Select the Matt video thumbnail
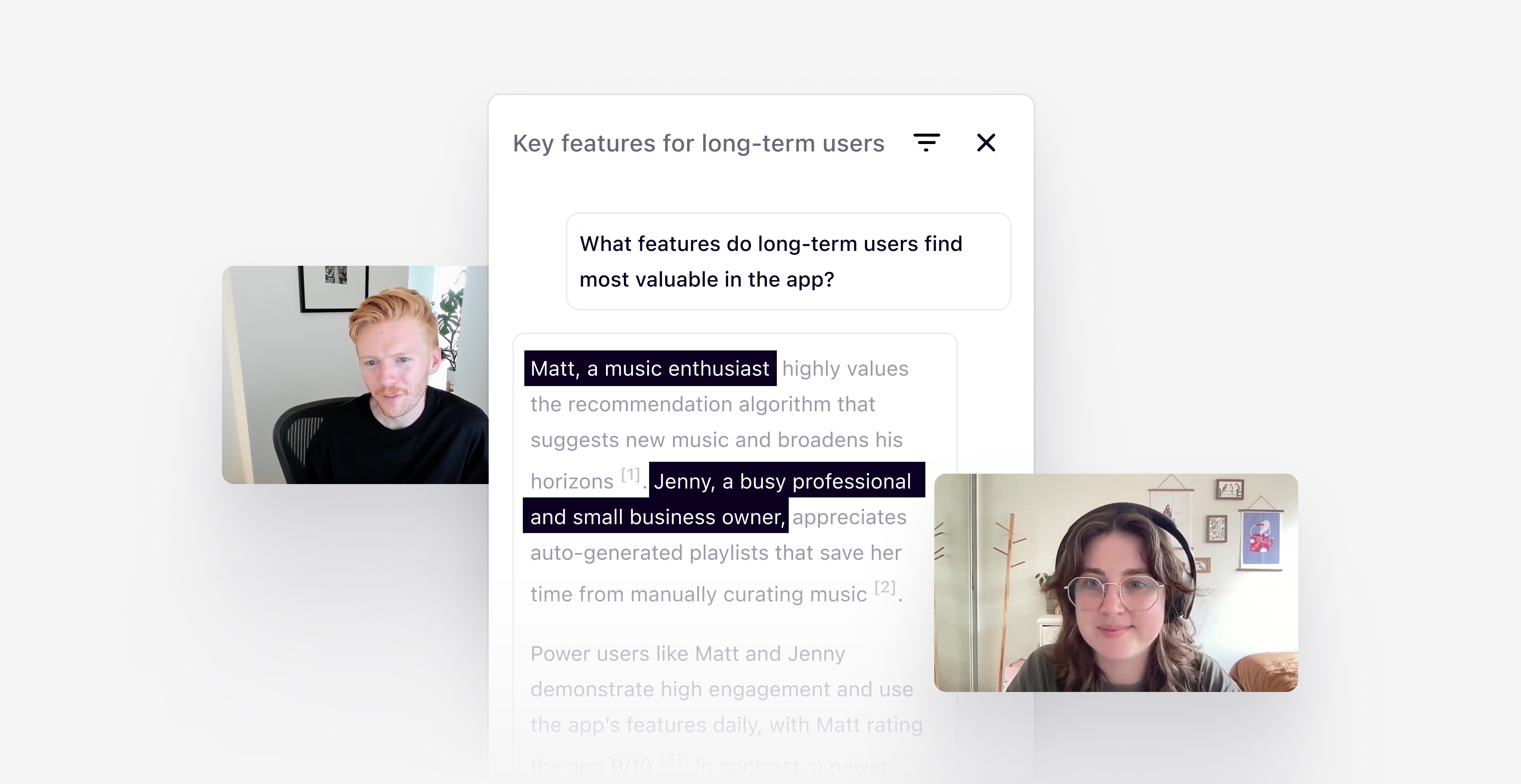Screen dimensions: 1521x784 356,375
